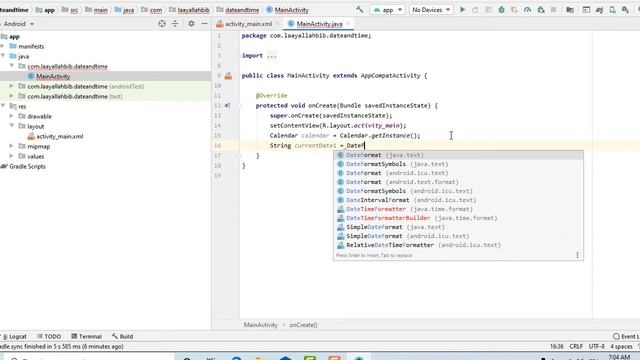Select the MainActivity.java editor tab
The height and width of the screenshot is (360, 640).
(x=319, y=24)
